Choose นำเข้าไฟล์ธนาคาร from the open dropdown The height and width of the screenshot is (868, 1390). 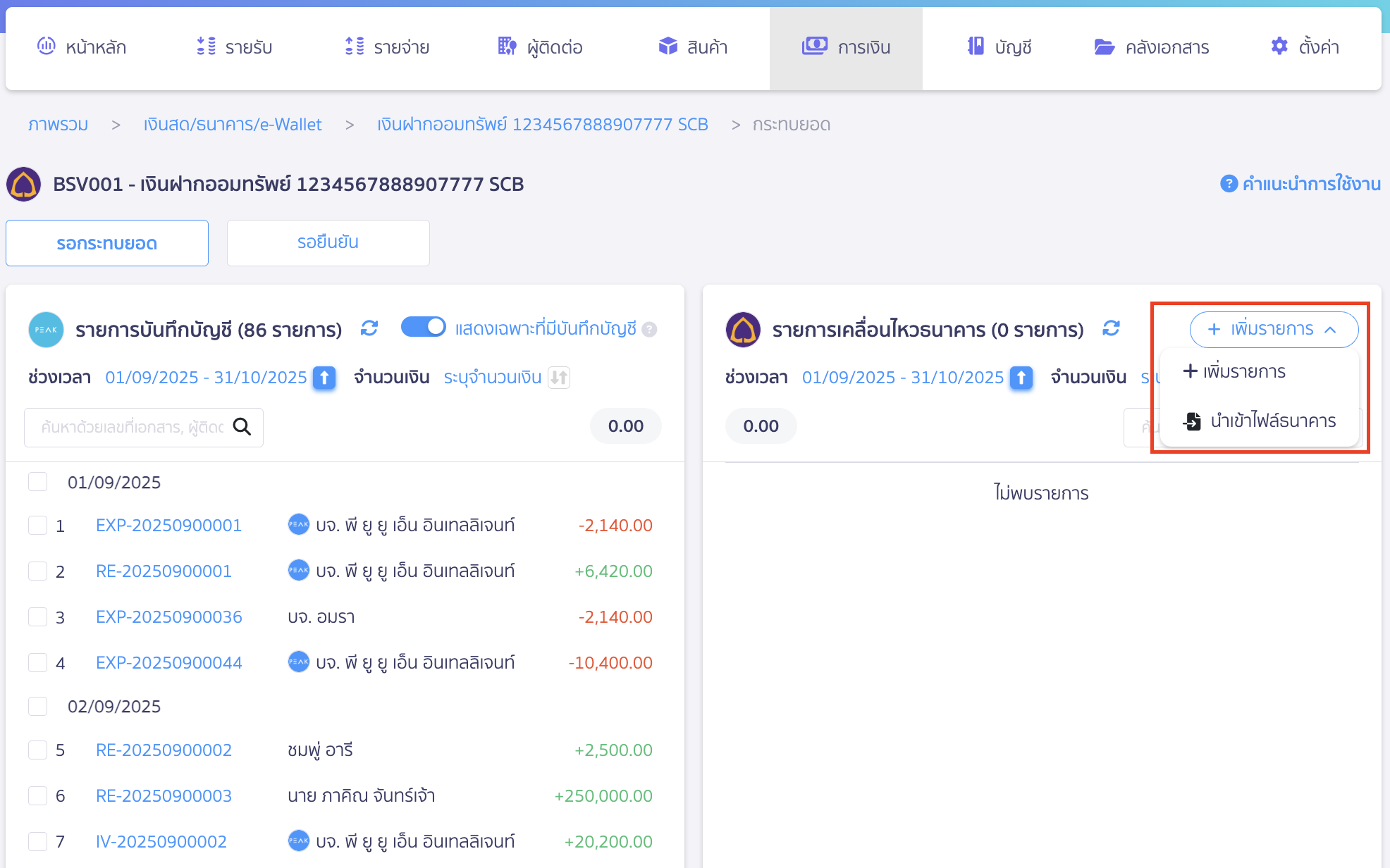point(1257,421)
